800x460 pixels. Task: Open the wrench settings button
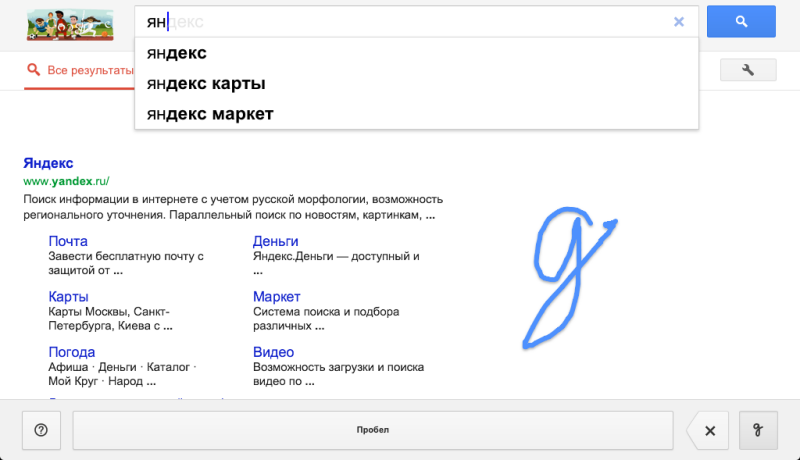748,69
